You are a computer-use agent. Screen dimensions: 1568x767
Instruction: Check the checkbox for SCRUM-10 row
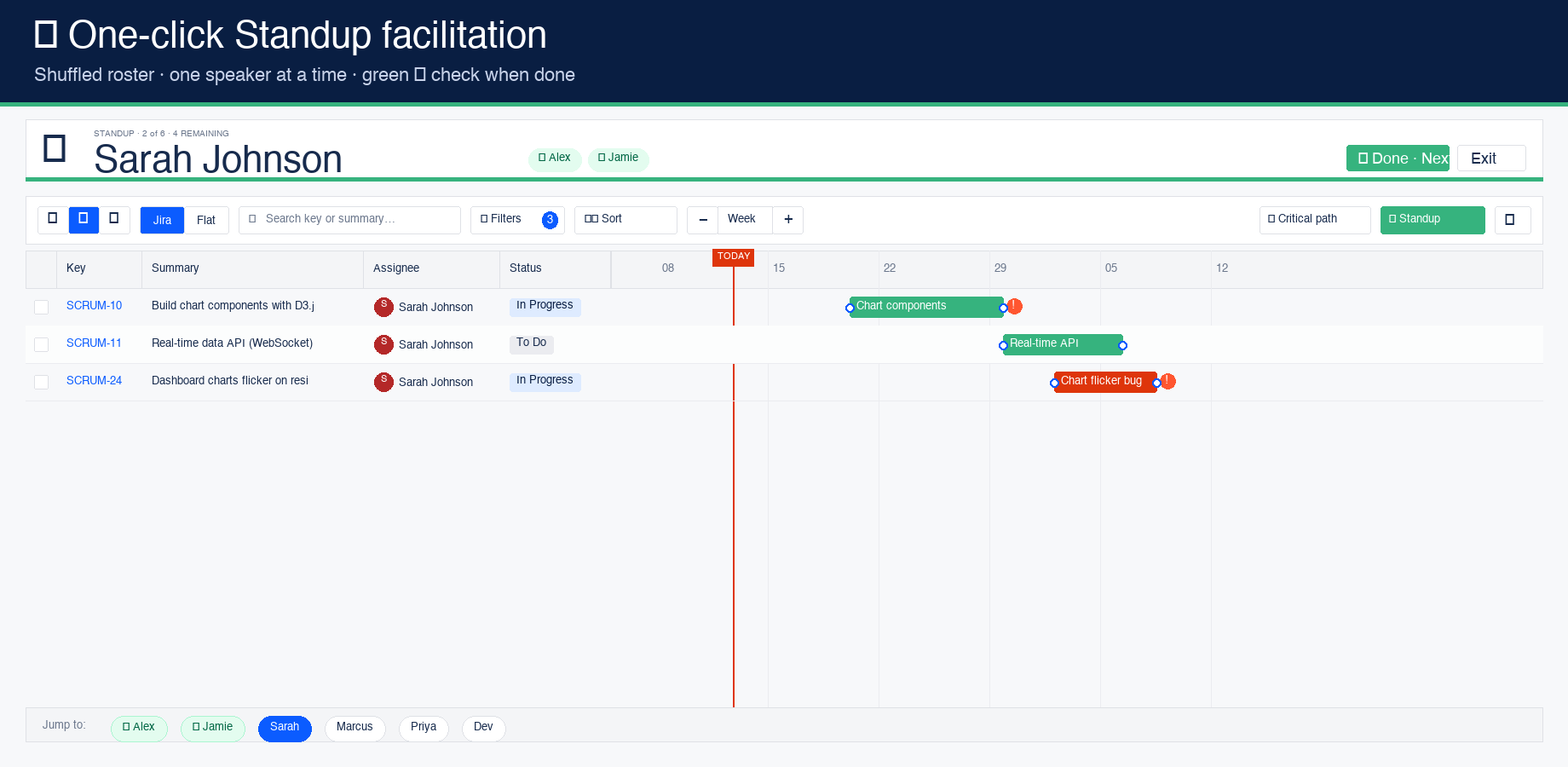pos(41,307)
